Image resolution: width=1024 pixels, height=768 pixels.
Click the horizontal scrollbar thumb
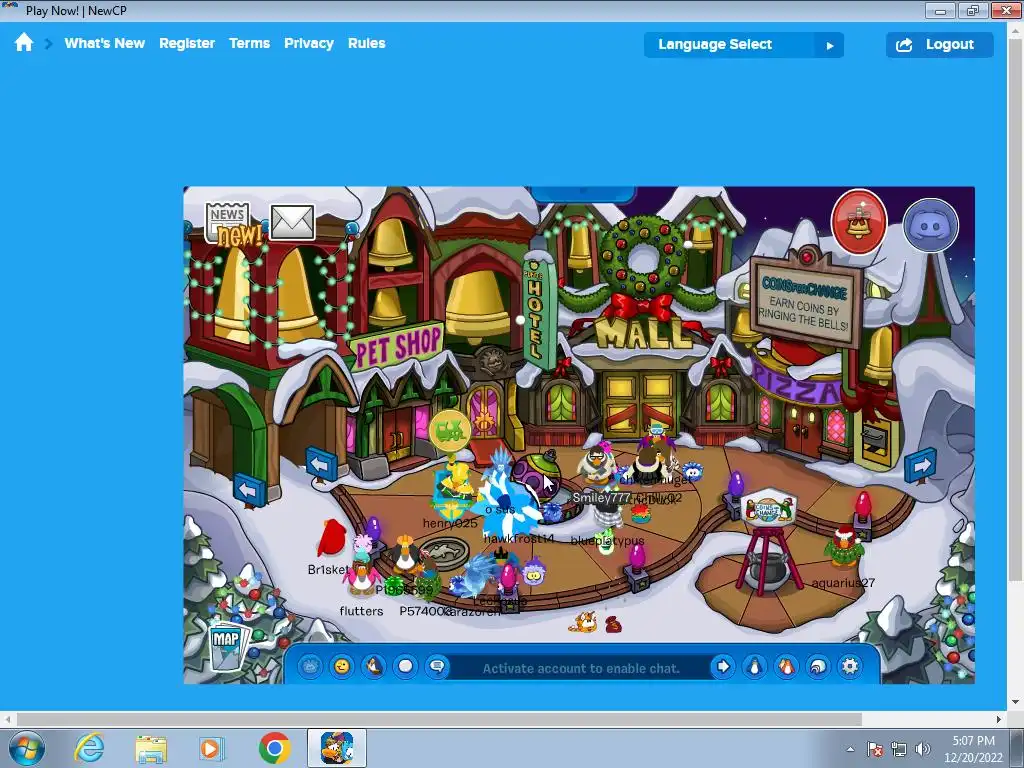439,720
